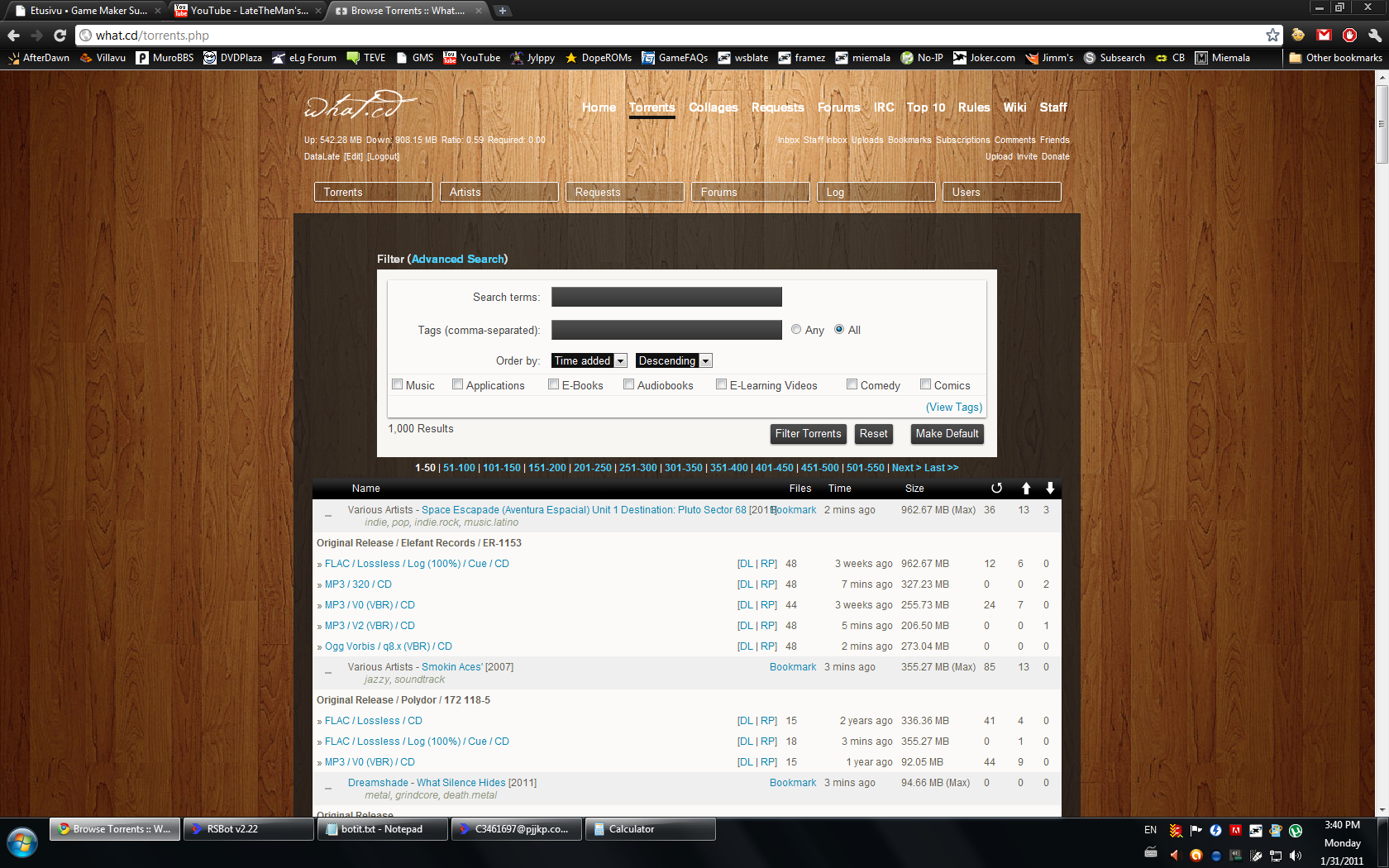Check the Music category checkbox

[x=398, y=384]
